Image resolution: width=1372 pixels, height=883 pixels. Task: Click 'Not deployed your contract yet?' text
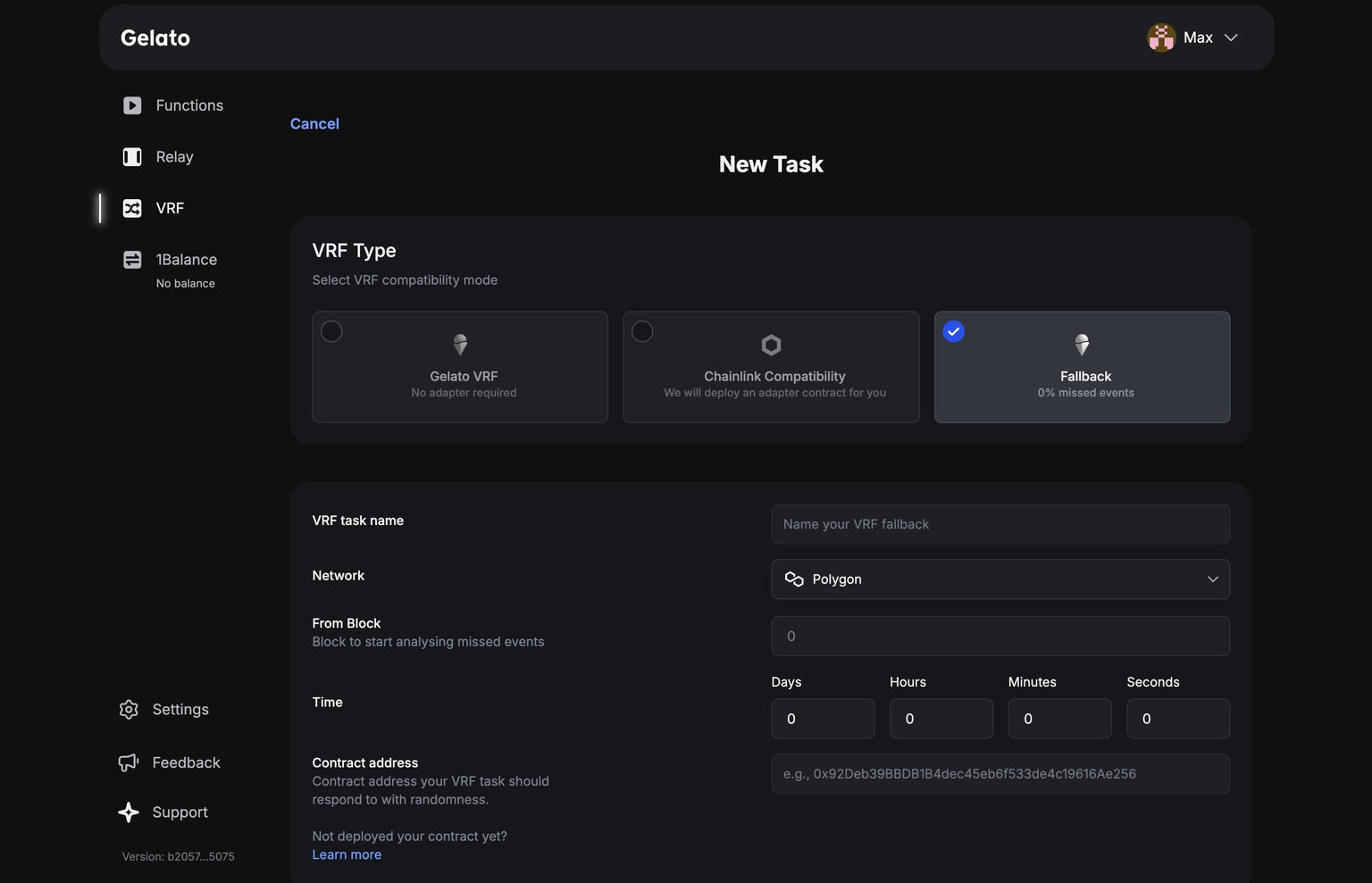(x=409, y=837)
